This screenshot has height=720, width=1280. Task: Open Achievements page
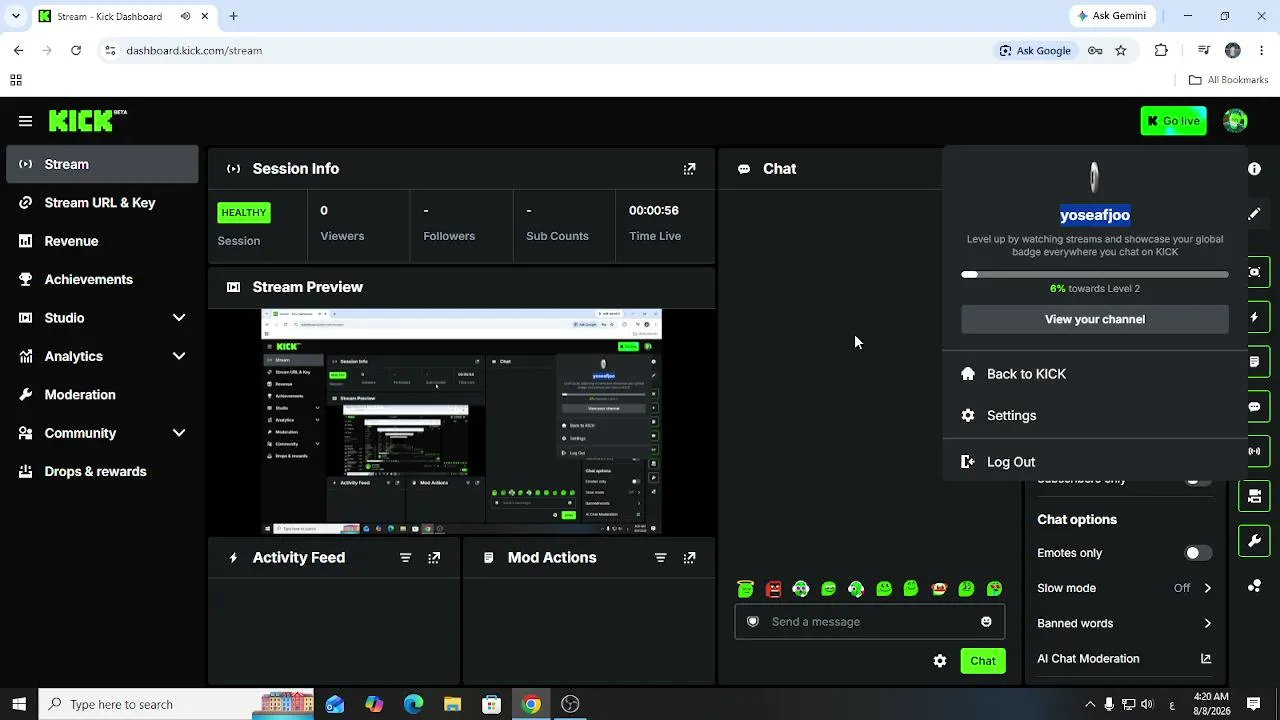pos(102,280)
